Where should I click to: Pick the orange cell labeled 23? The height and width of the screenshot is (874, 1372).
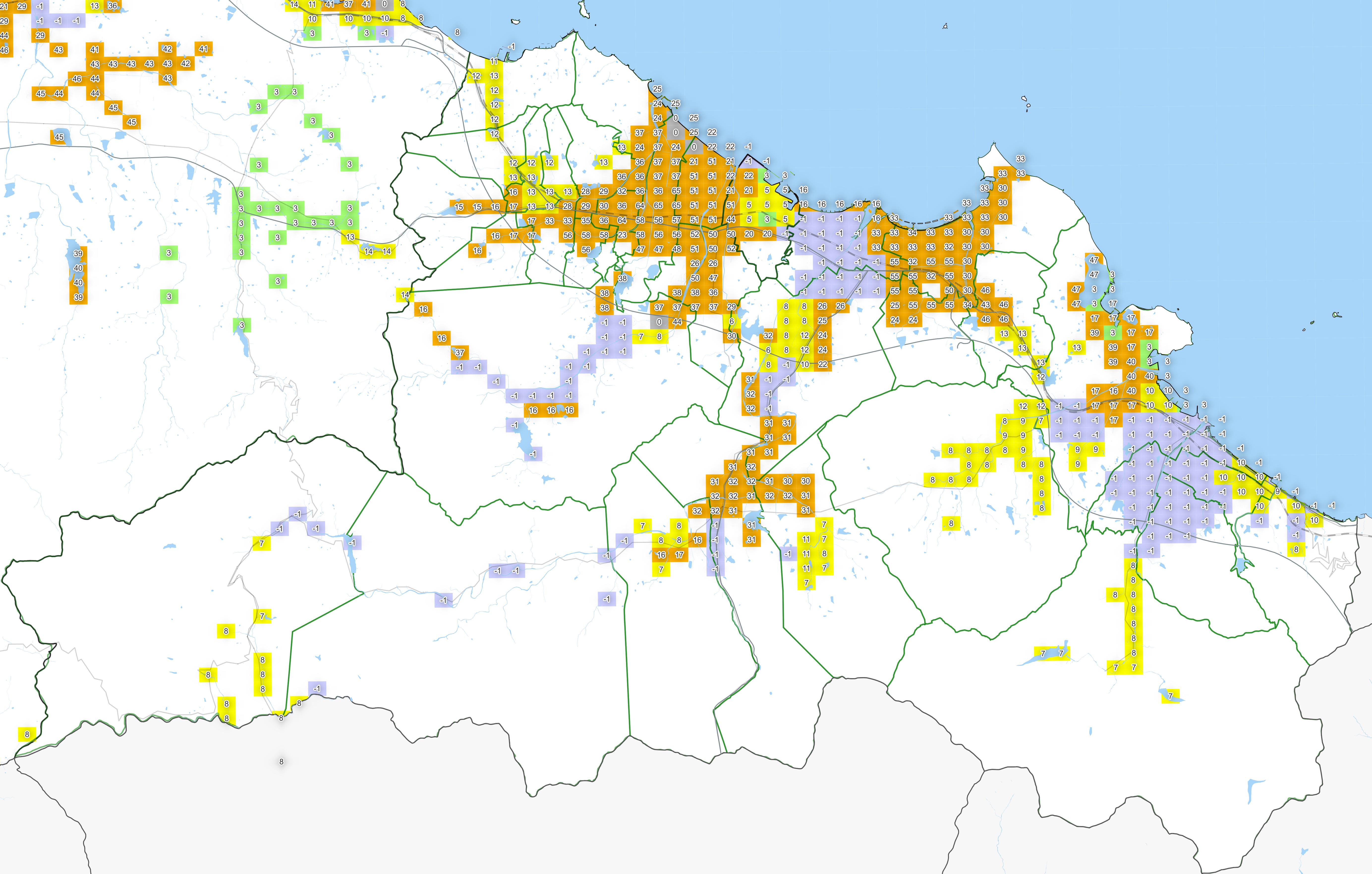tap(622, 235)
